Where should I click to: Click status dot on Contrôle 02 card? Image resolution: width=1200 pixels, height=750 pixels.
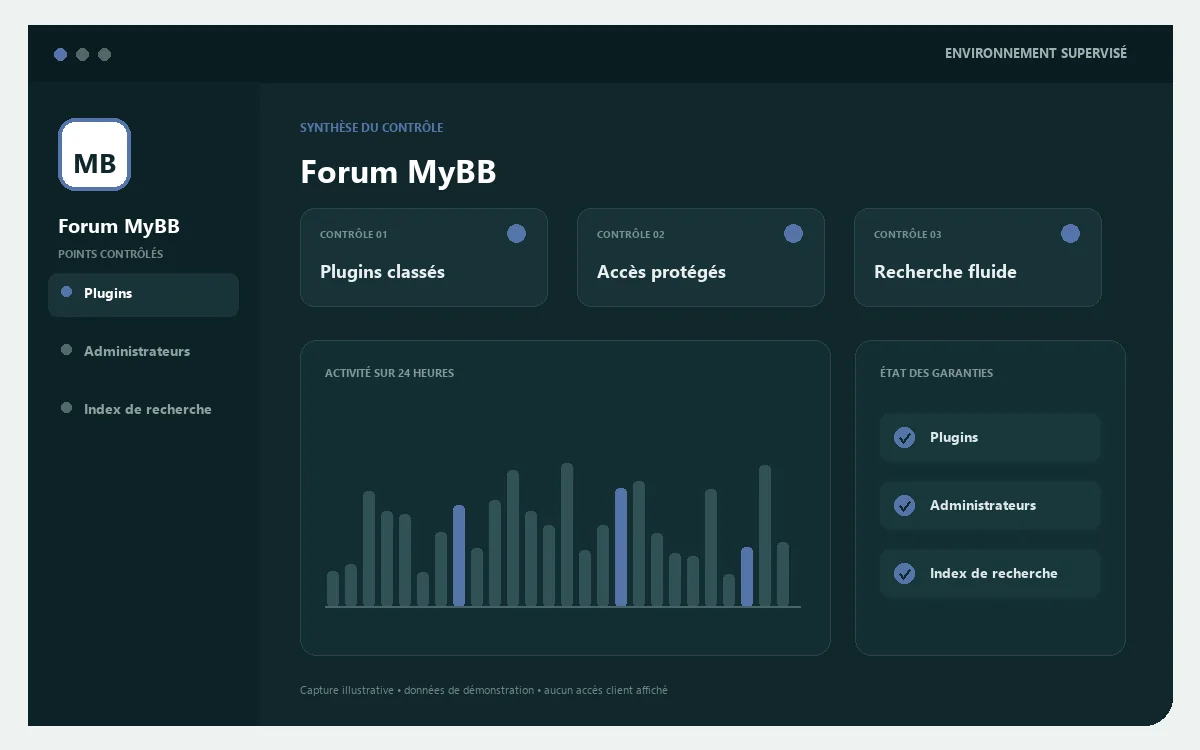tap(794, 234)
